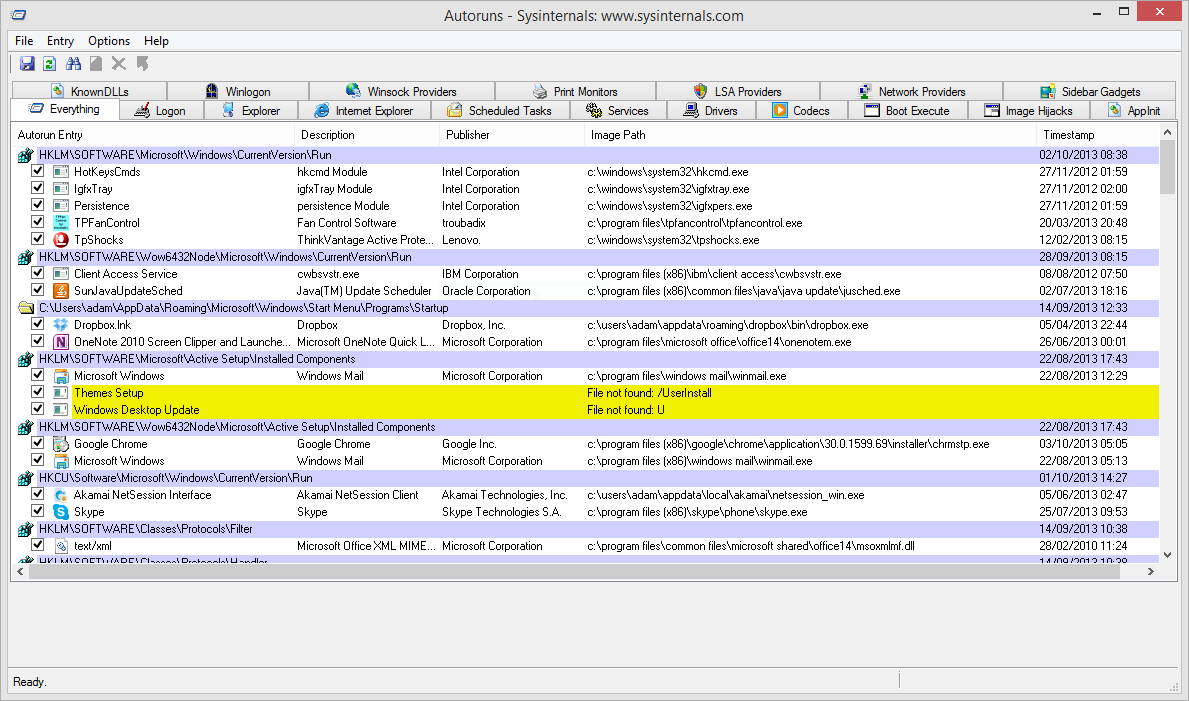Click image path c:\windows\system32\hkcmd.exe
Image resolution: width=1189 pixels, height=701 pixels.
point(667,172)
